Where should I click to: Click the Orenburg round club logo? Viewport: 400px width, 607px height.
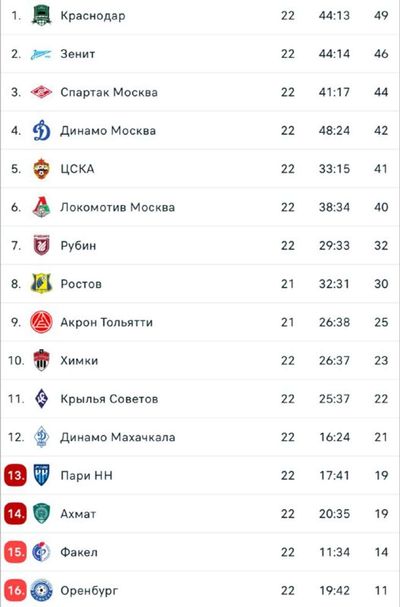41,590
